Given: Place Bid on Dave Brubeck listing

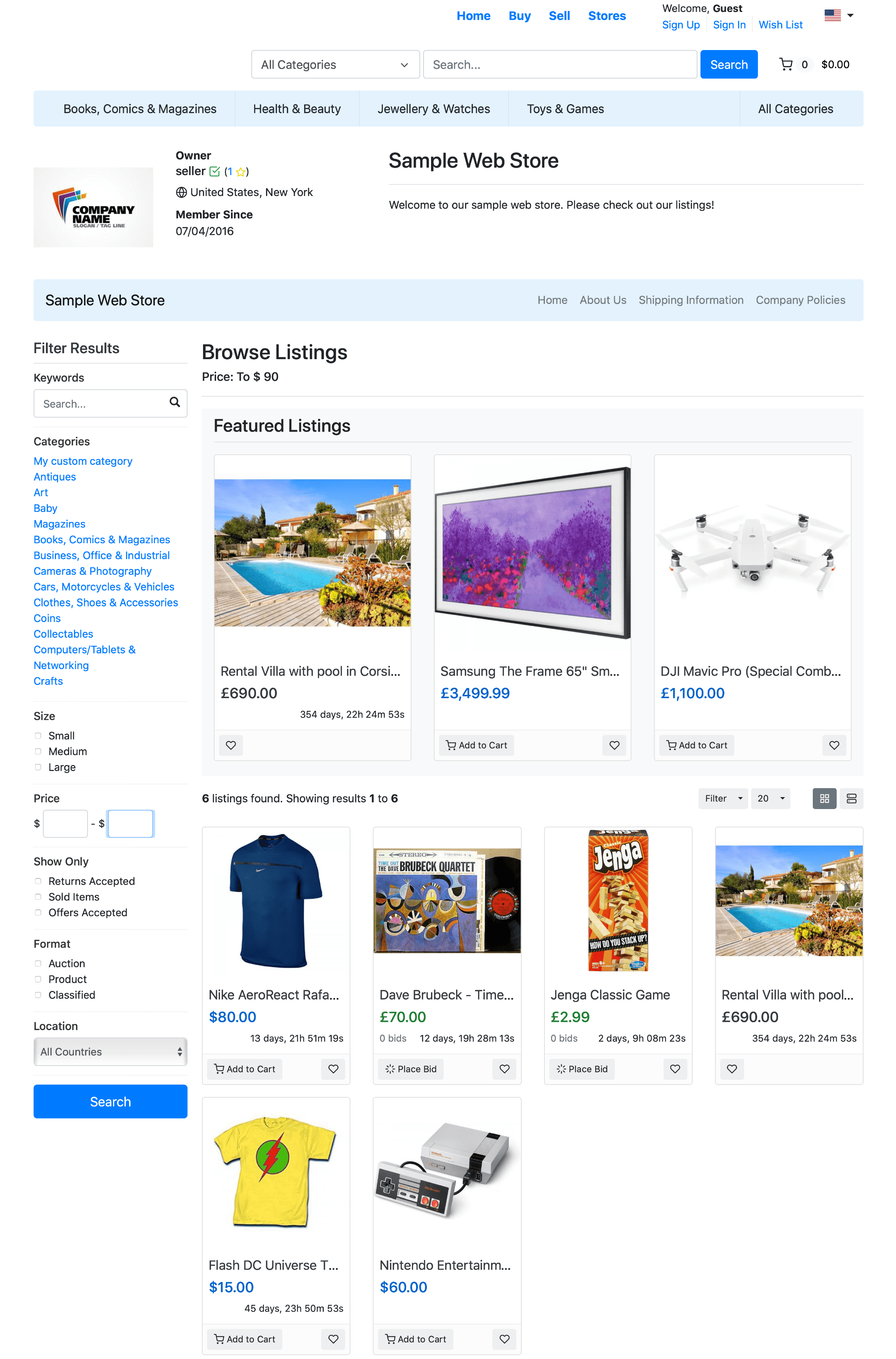Looking at the screenshot, I should pos(410,1069).
